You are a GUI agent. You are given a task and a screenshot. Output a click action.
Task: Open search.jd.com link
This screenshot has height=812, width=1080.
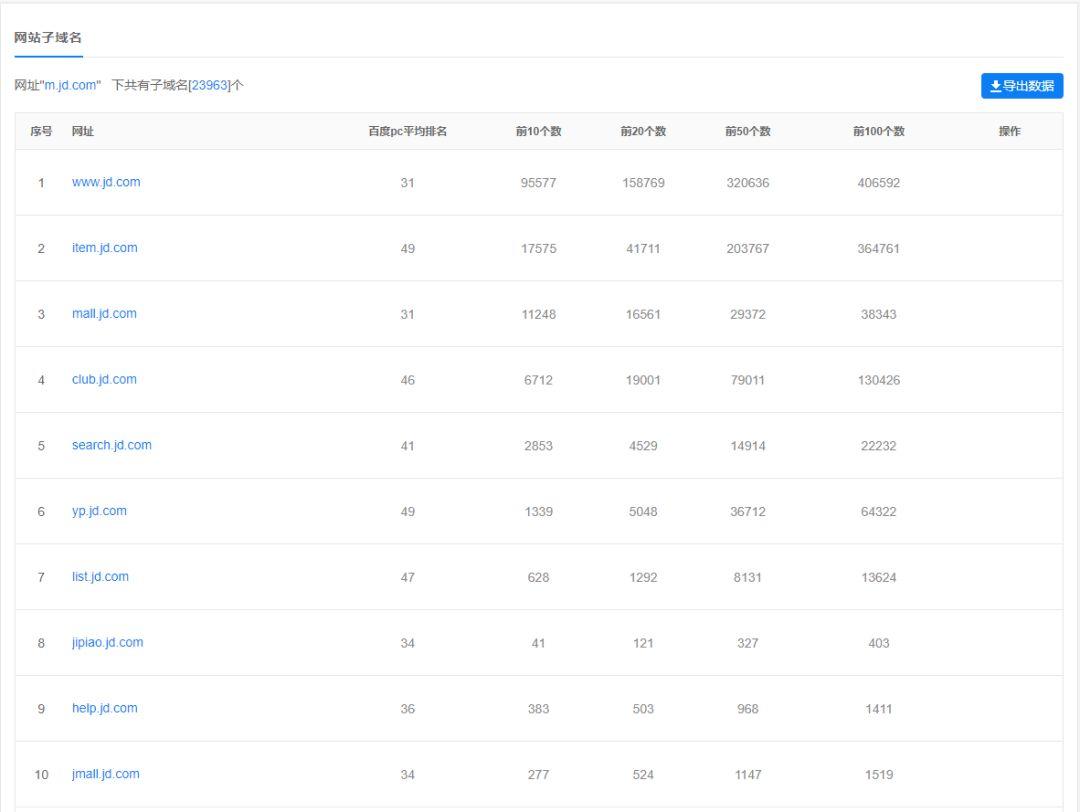coord(112,445)
